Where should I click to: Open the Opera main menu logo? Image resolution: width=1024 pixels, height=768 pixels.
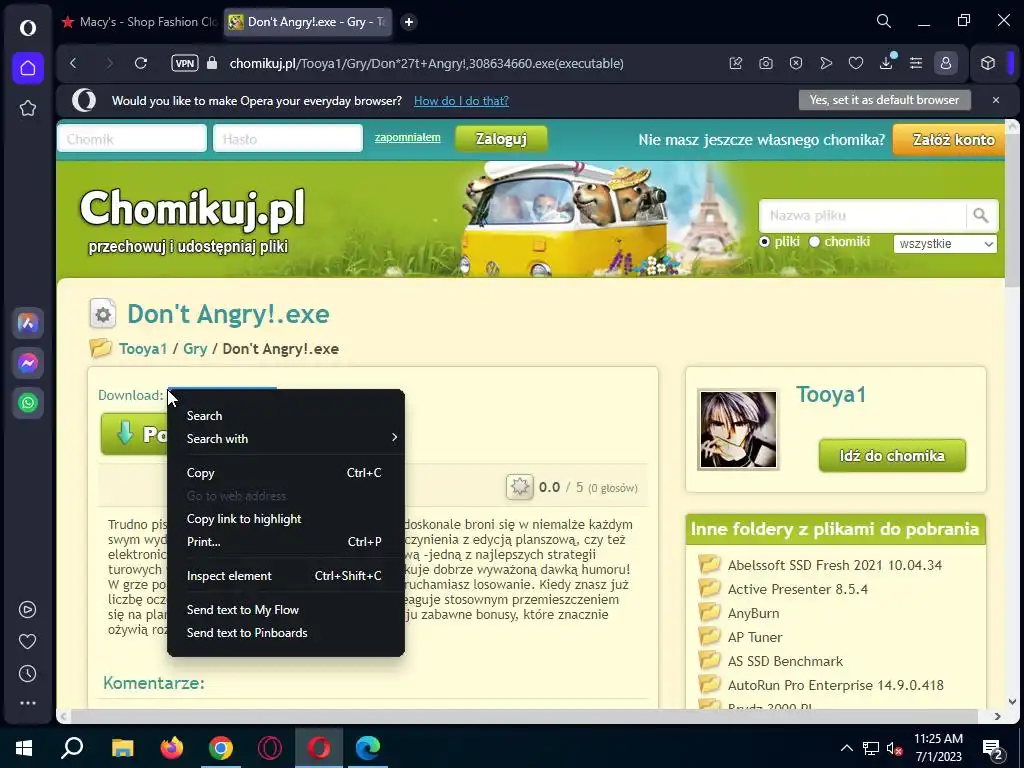tap(27, 27)
